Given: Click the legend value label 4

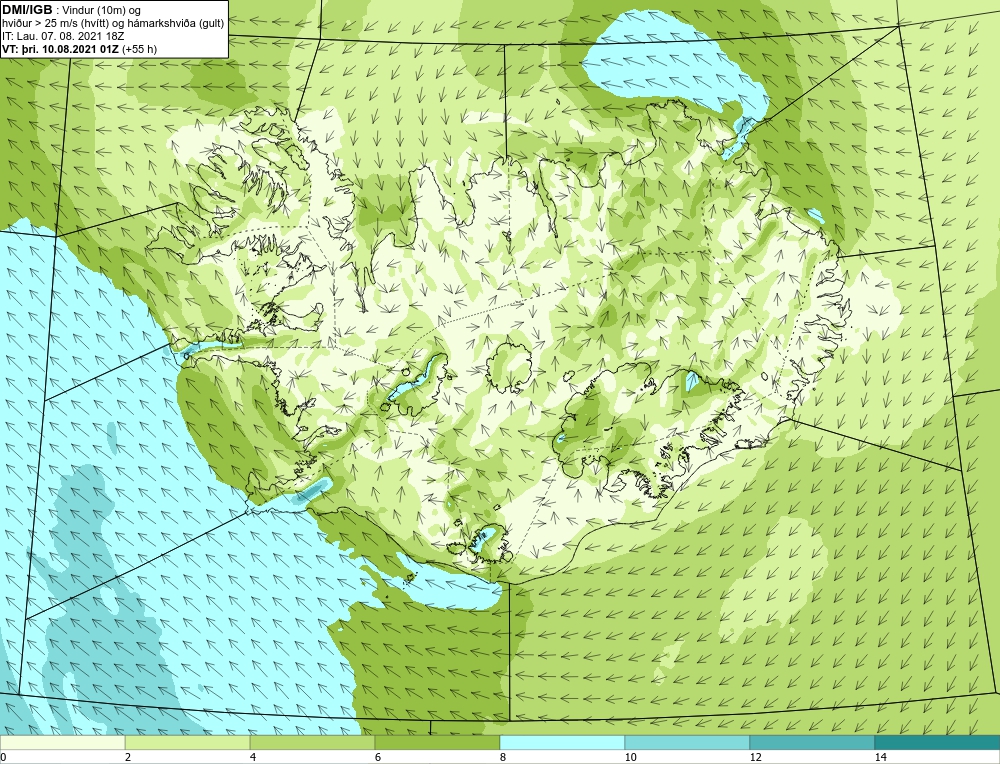Looking at the screenshot, I should point(253,757).
